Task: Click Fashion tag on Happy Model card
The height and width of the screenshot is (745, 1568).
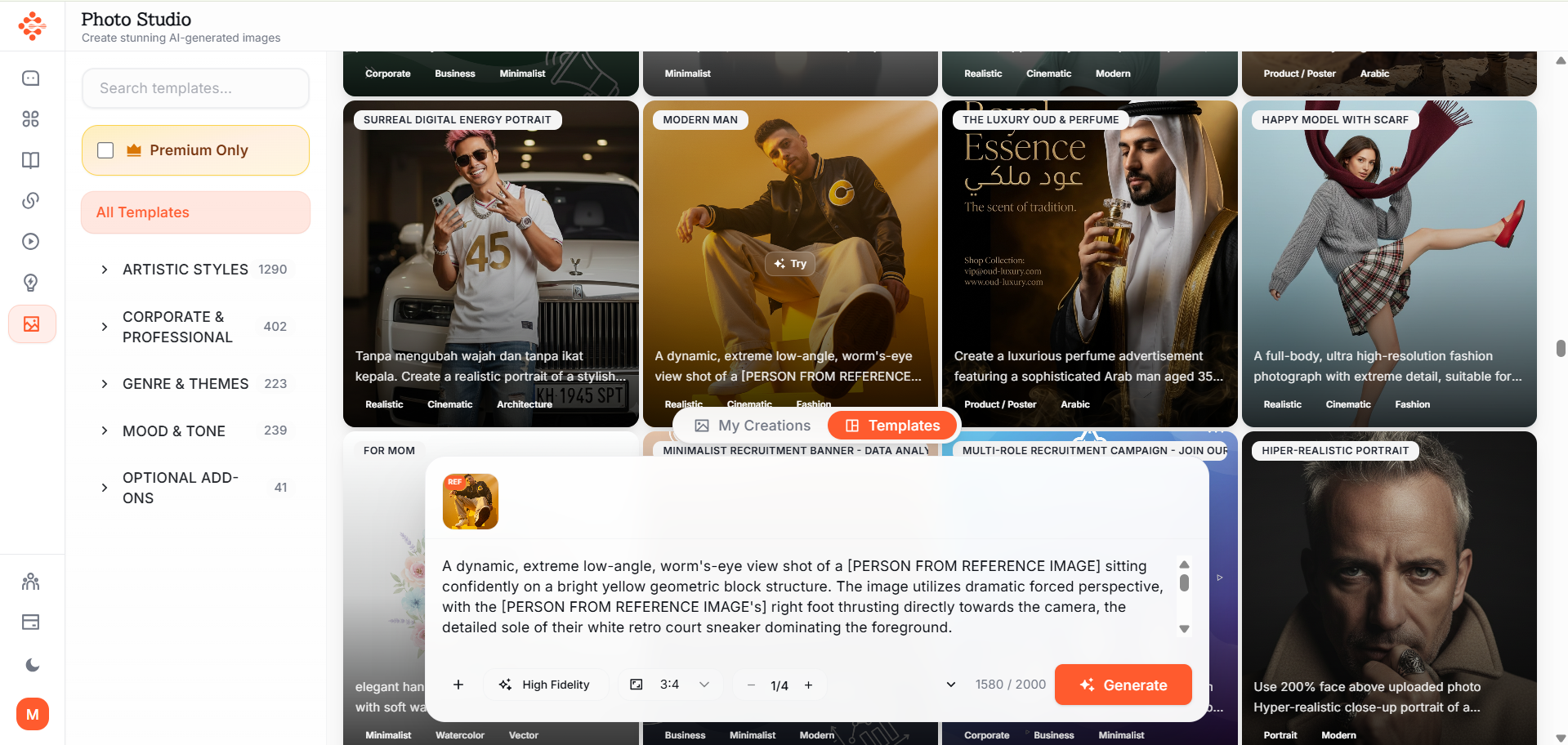Action: tap(1412, 404)
